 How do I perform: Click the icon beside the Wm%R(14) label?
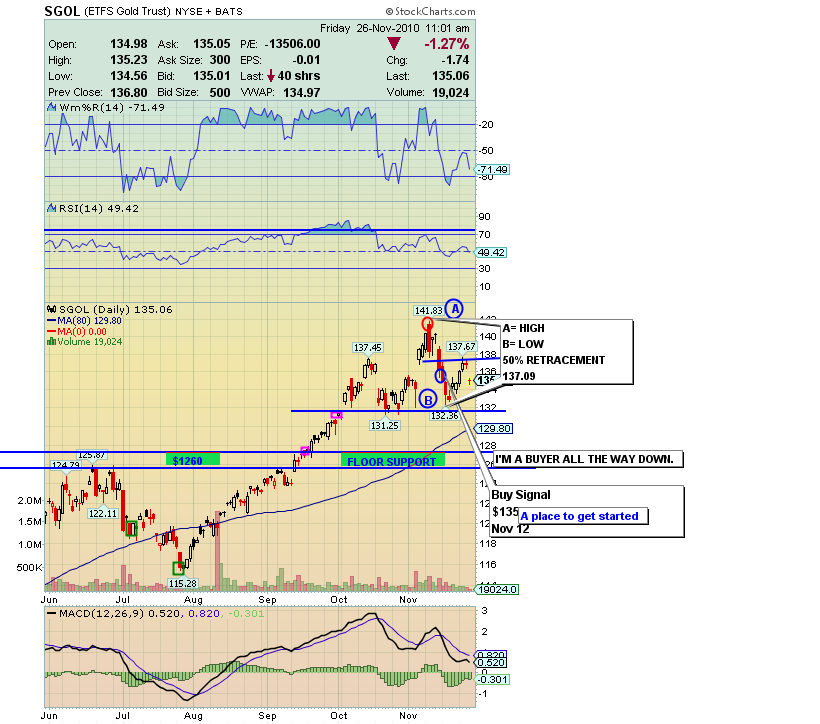tap(52, 107)
